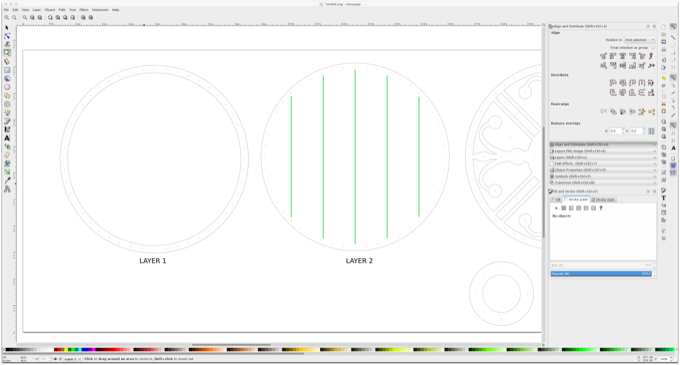Open the Filters menu
The width and height of the screenshot is (680, 365).
84,10
